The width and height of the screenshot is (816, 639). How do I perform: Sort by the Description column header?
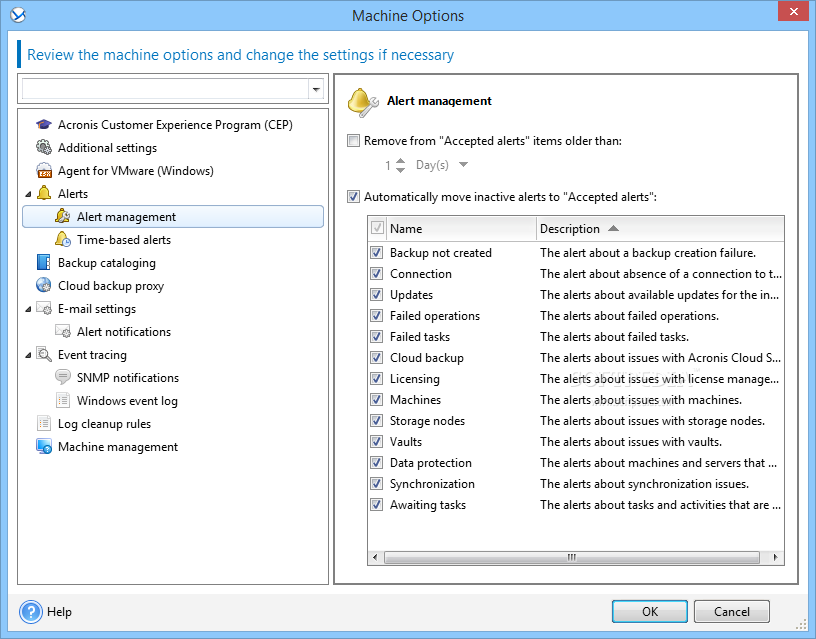(x=660, y=228)
